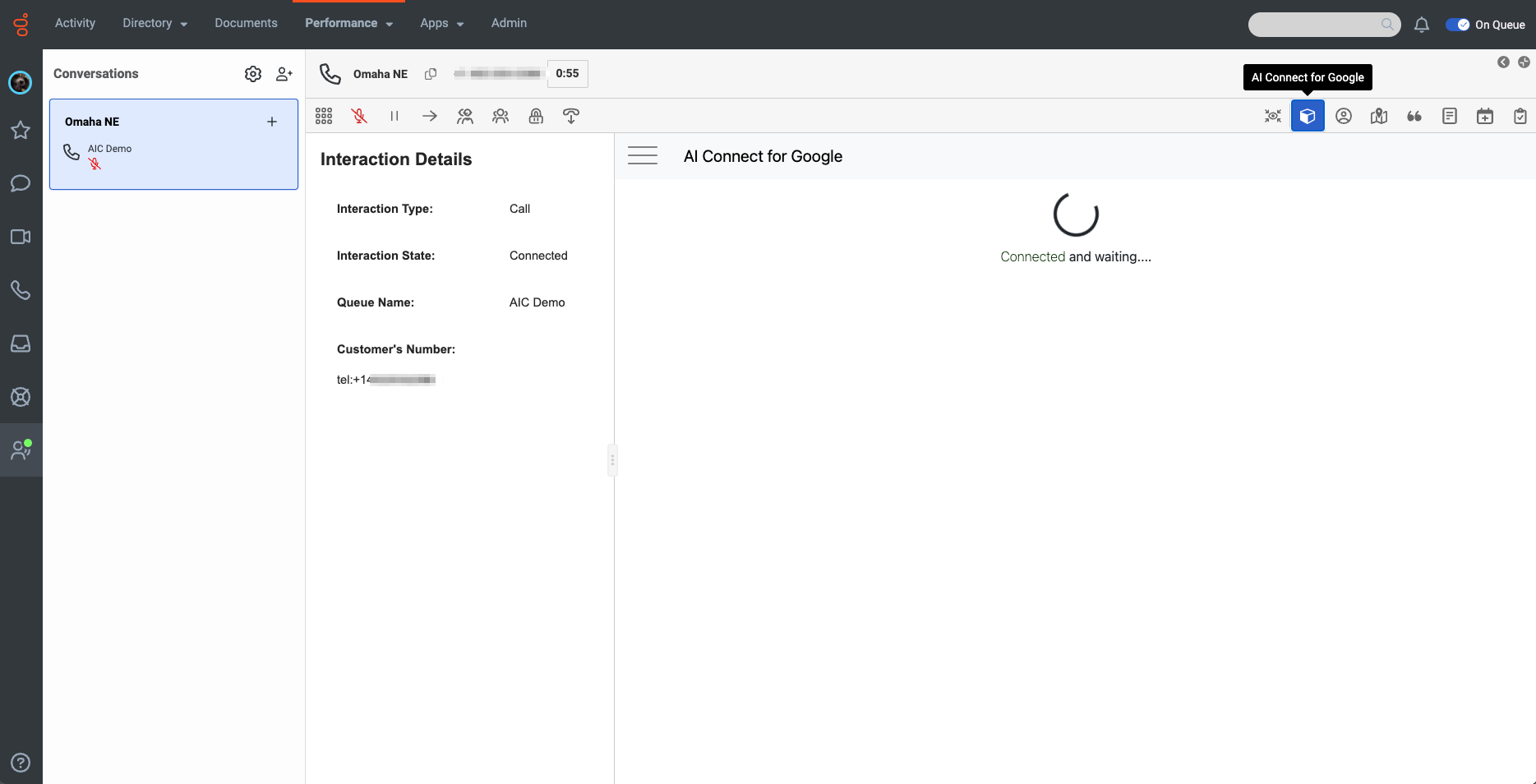Expand the Apps dropdown

(441, 23)
